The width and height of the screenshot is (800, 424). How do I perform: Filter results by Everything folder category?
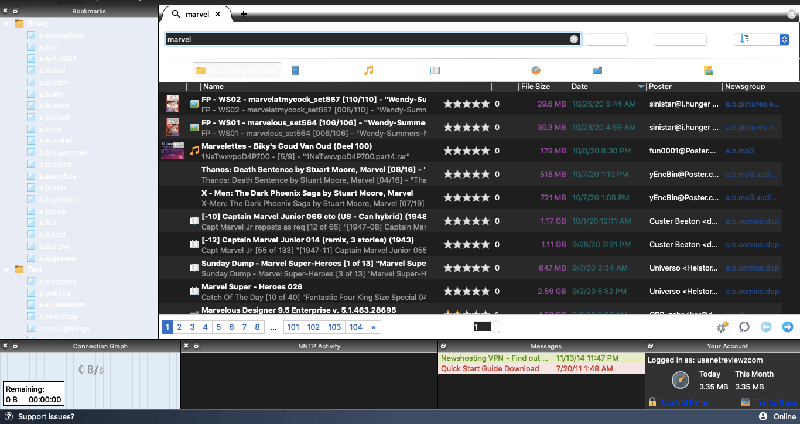pos(237,70)
